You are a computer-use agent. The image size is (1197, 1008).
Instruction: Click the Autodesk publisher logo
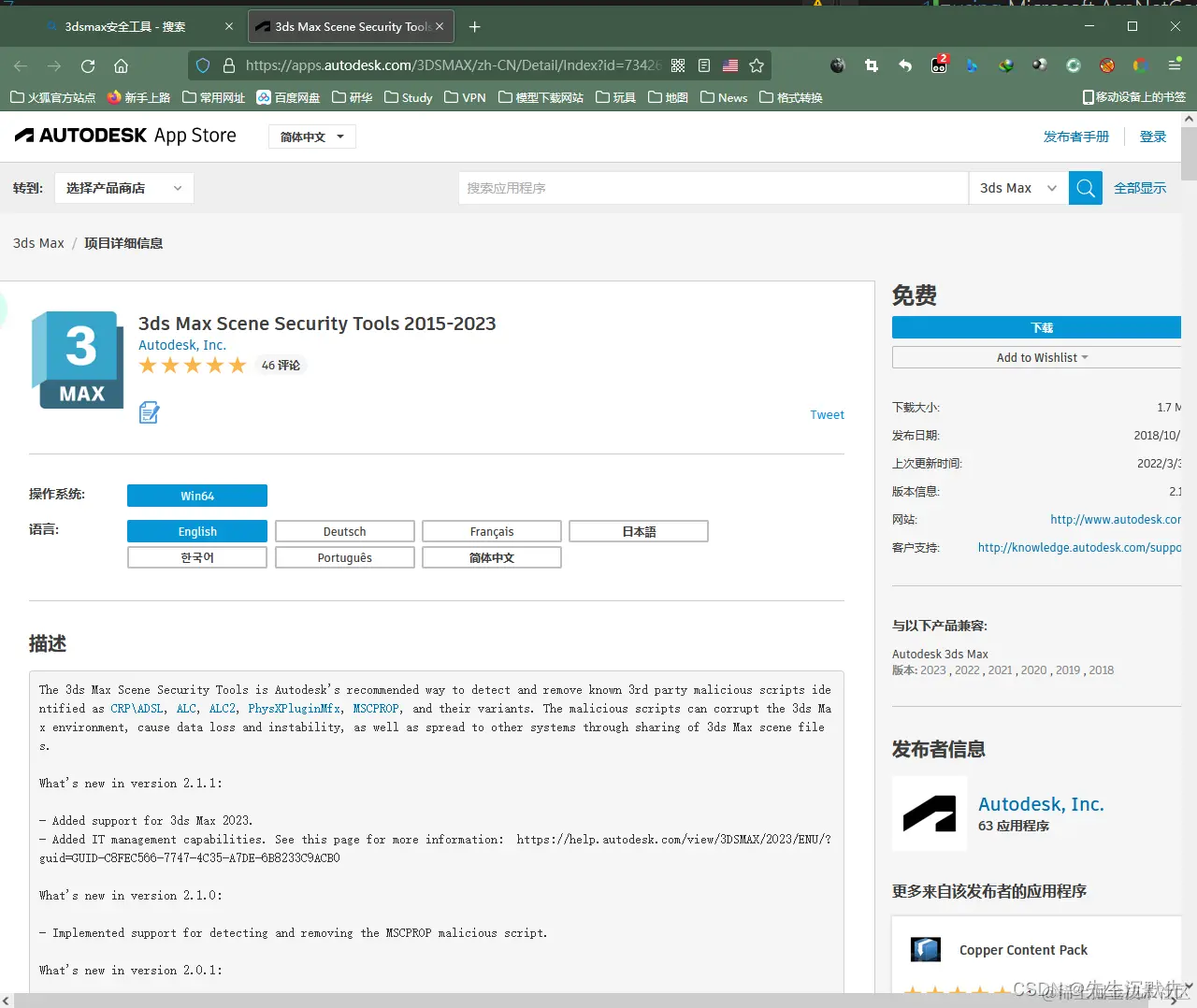pos(930,814)
